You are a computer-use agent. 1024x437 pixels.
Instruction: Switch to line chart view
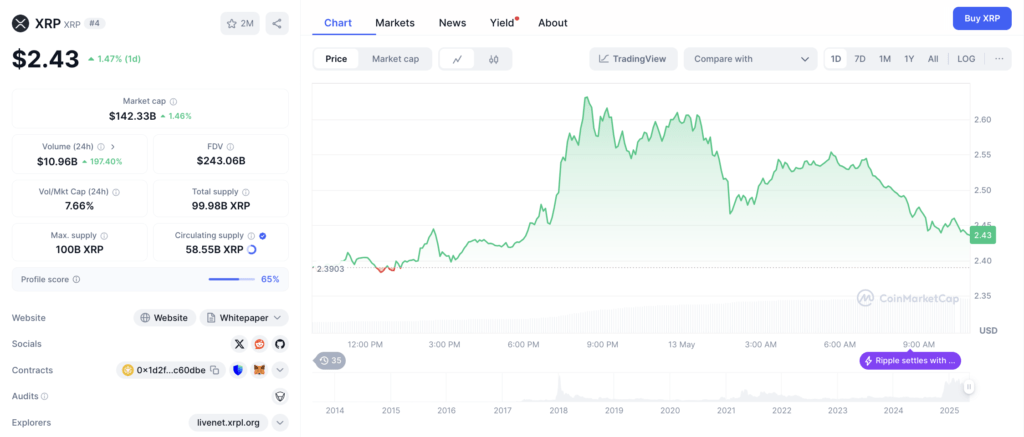[458, 59]
